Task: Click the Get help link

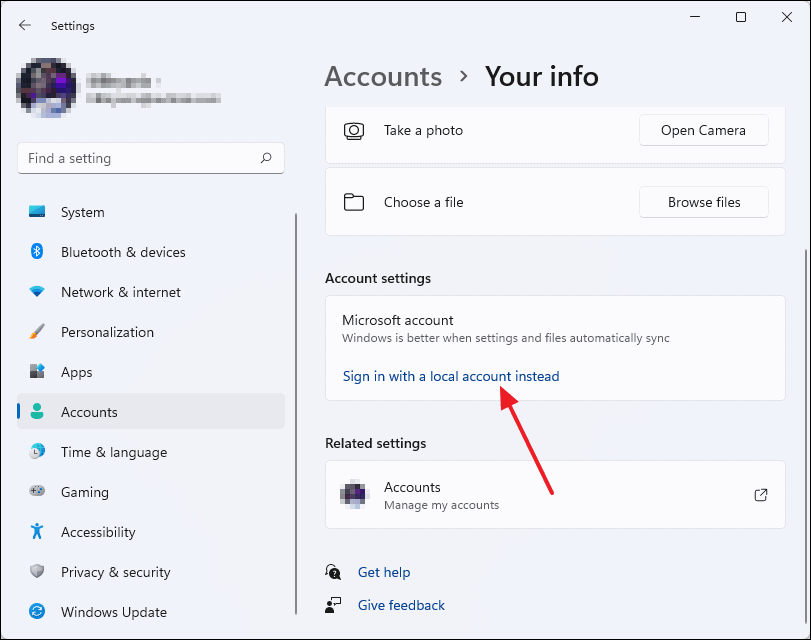Action: 384,572
